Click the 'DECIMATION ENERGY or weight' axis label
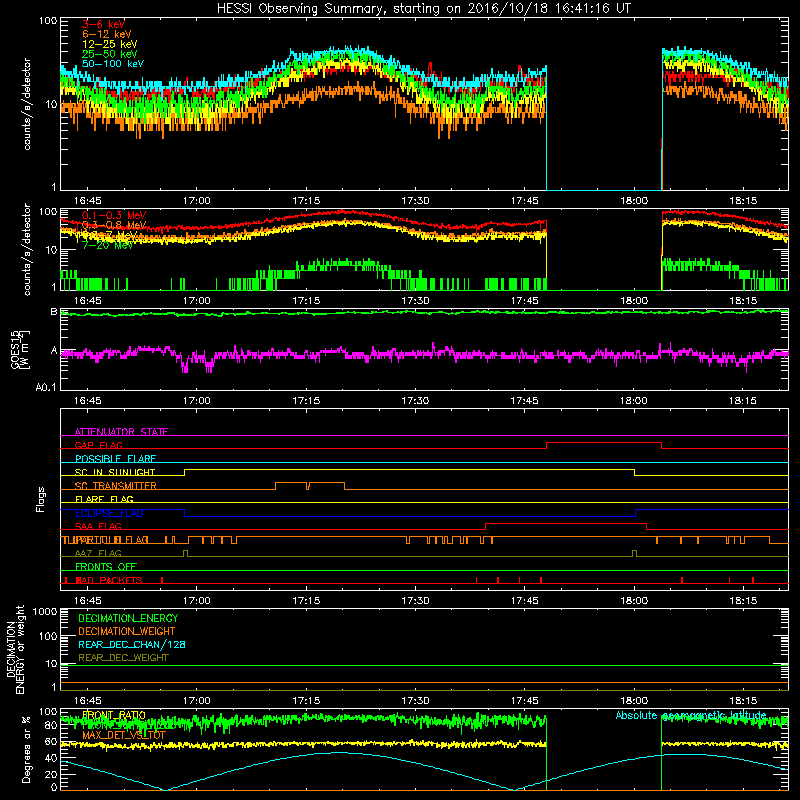Screen dimensions: 800x800 coord(15,649)
